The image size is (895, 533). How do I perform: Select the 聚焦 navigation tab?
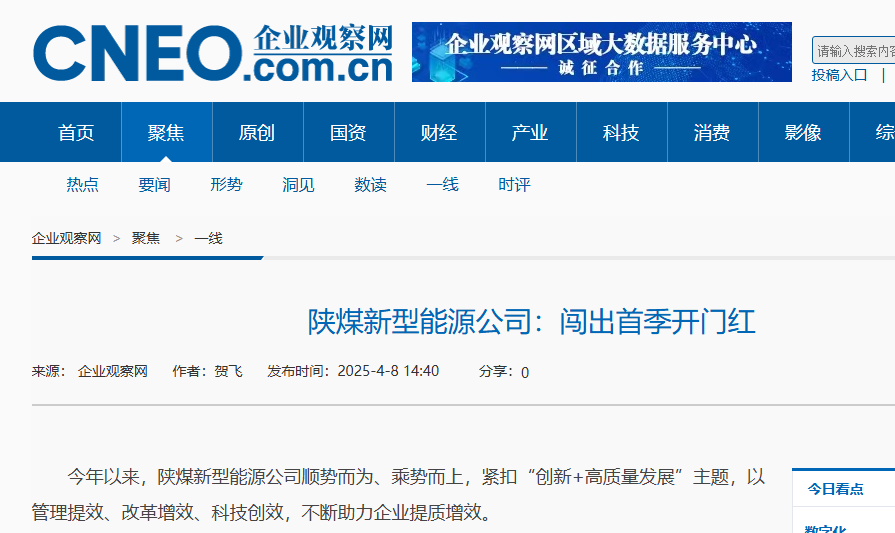166,133
